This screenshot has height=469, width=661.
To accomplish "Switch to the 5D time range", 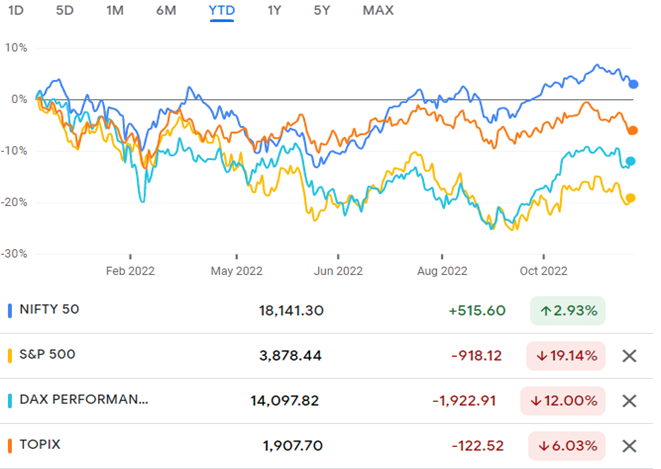I will tap(64, 10).
